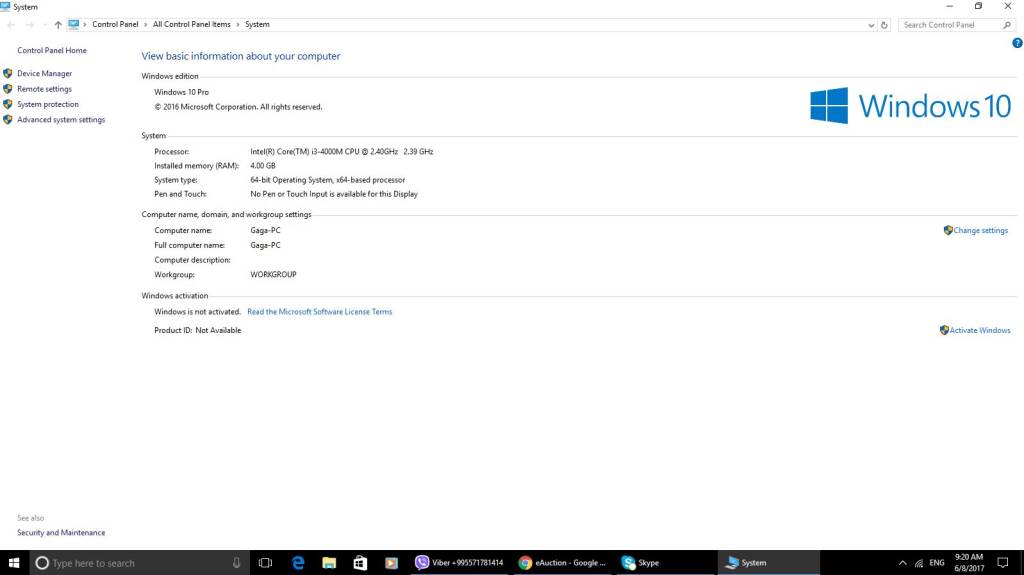The width and height of the screenshot is (1024, 575).
Task: Open Device Manager from the sidebar
Action: (44, 73)
